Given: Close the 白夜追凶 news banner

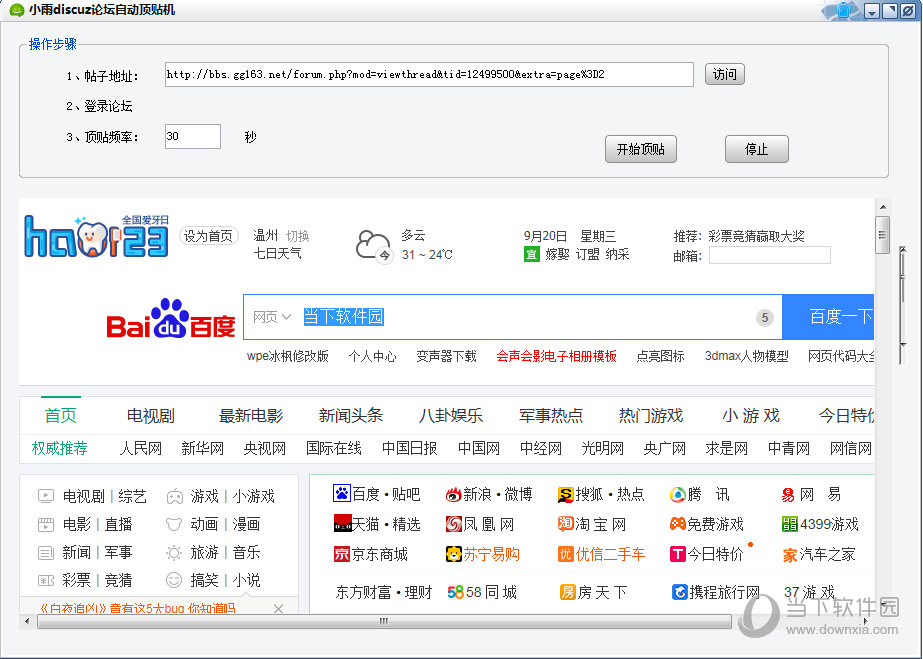Looking at the screenshot, I should 278,608.
